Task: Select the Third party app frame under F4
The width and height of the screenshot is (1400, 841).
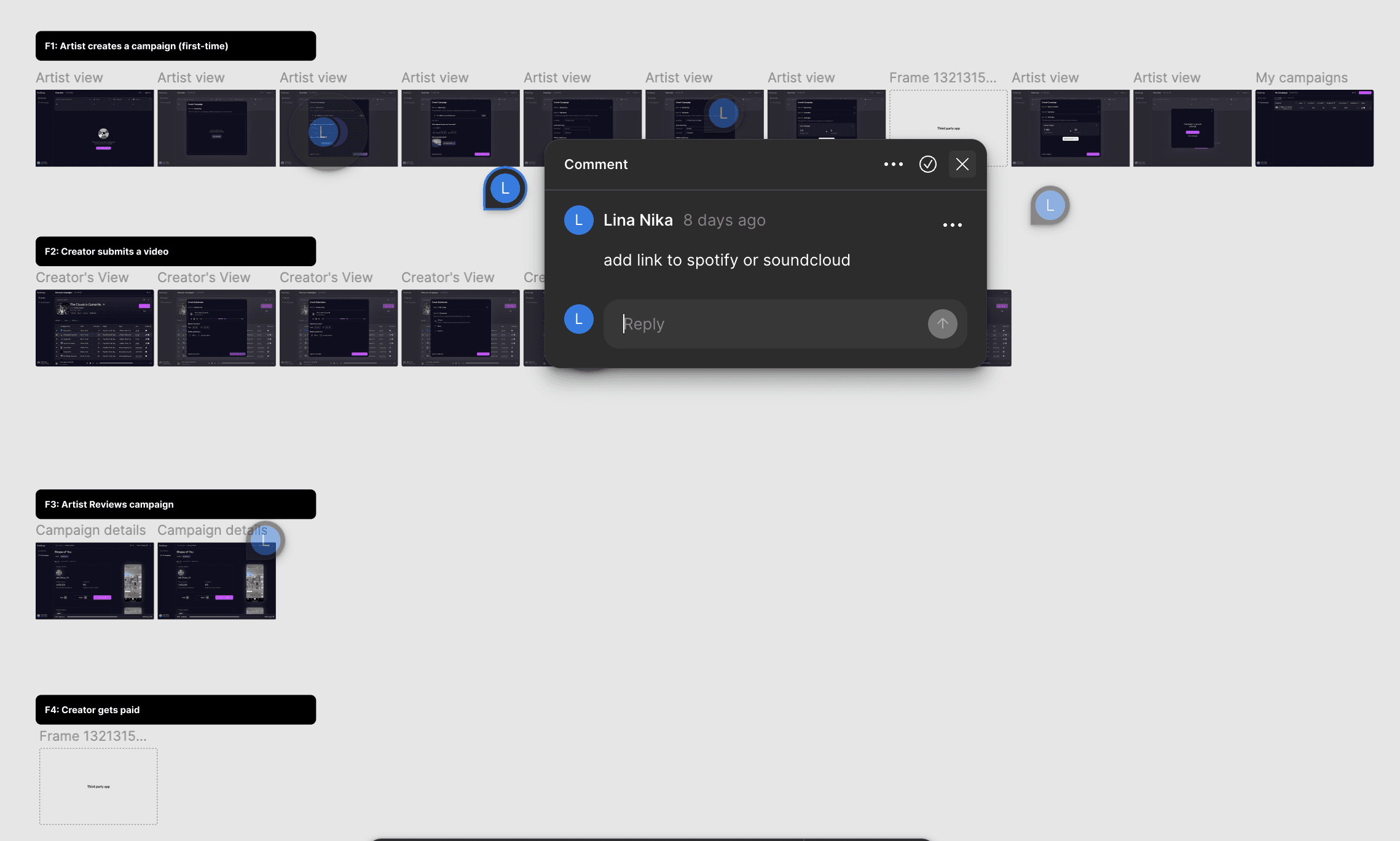Action: (98, 786)
